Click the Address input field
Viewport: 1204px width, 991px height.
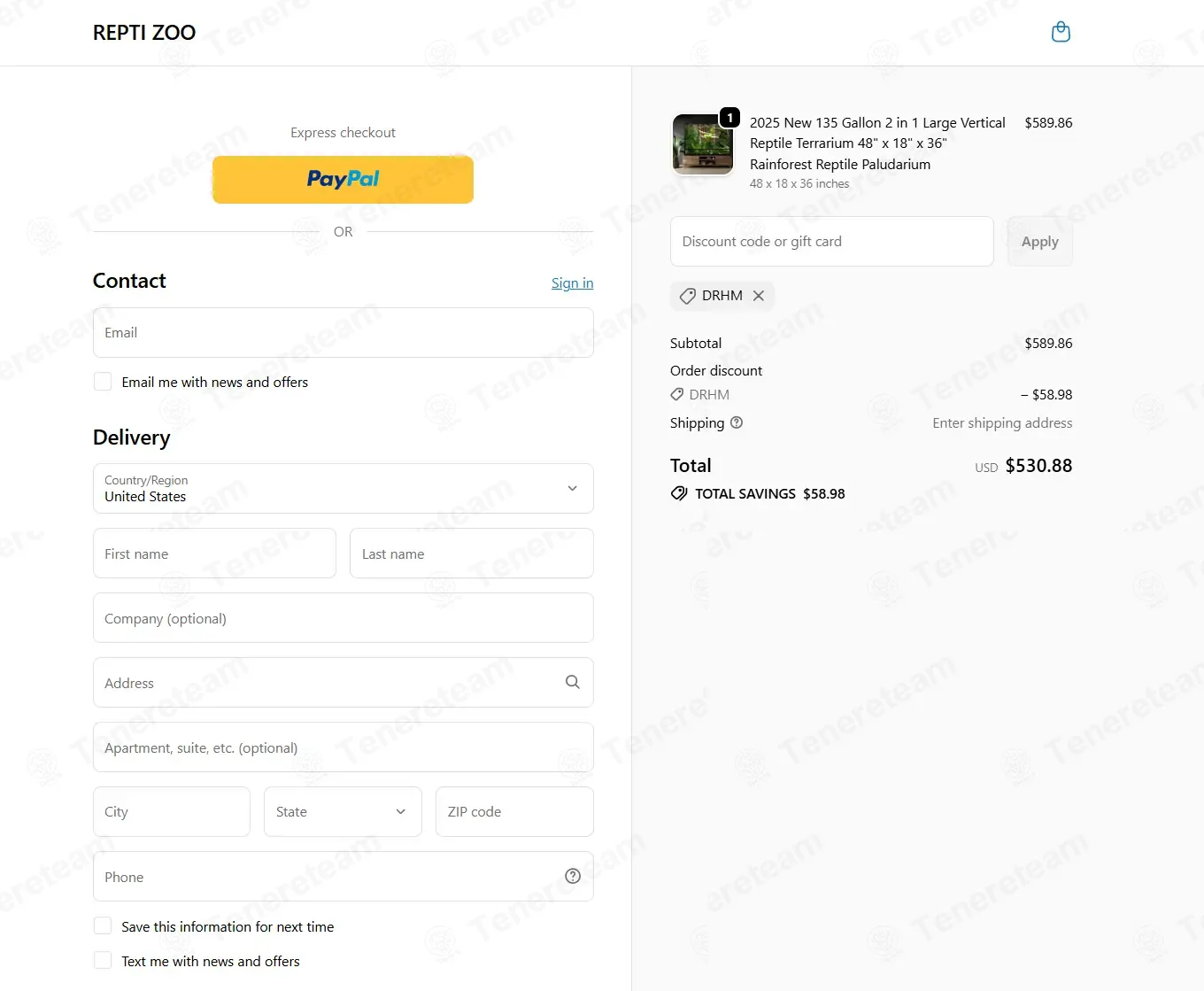[343, 683]
